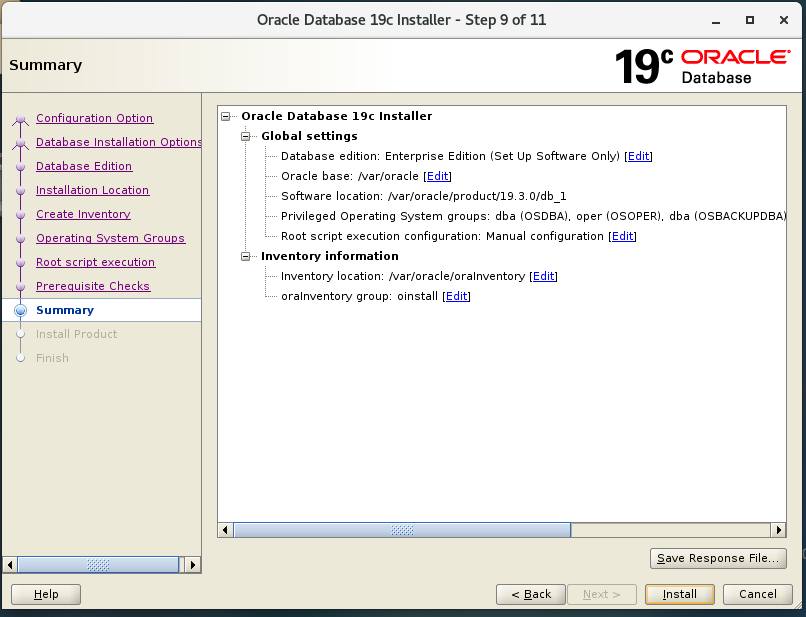Click Save Response File

coord(718,558)
